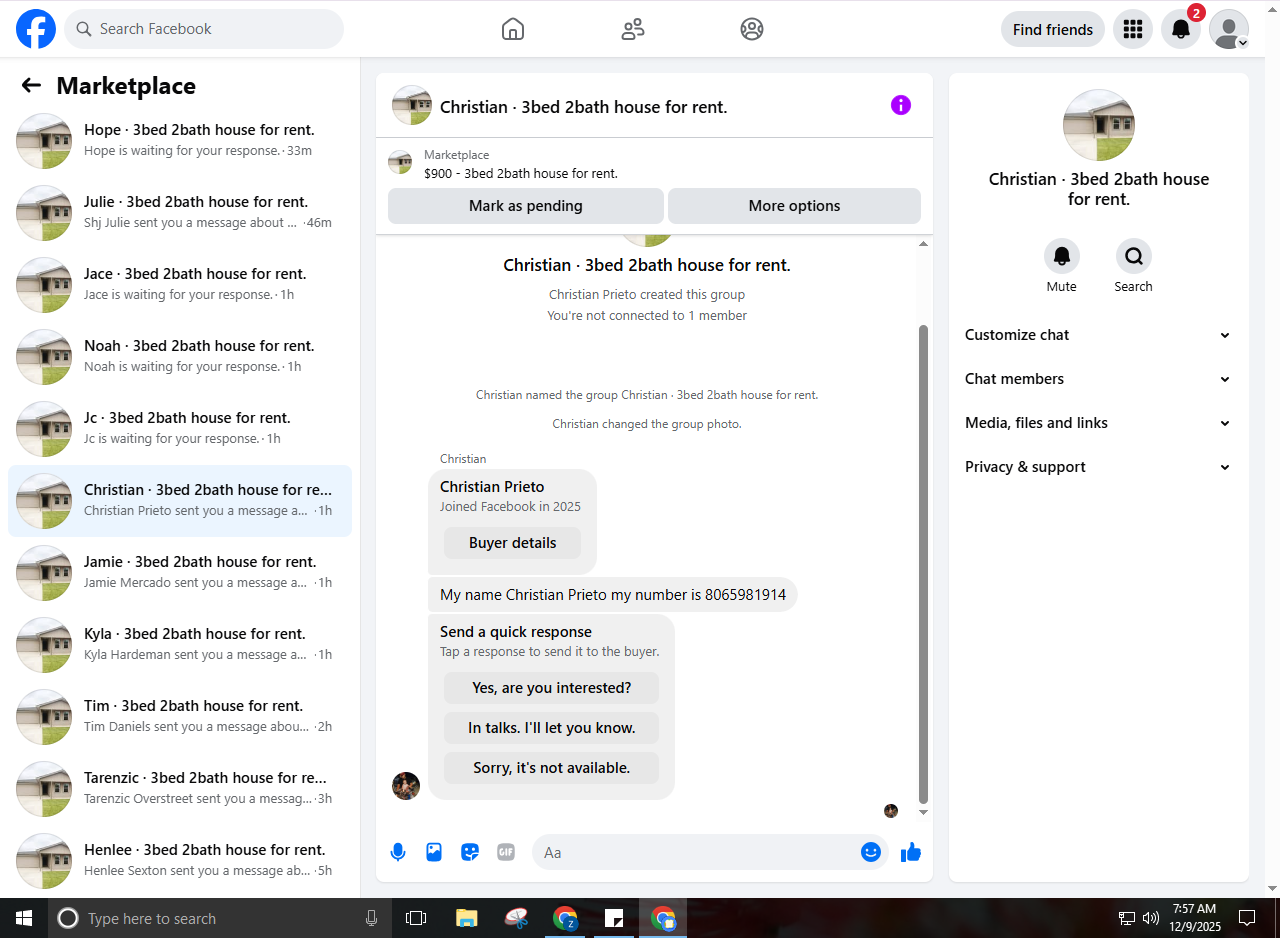
Task: Click the taskbar clock showing 7:57 AM
Action: 1194,918
